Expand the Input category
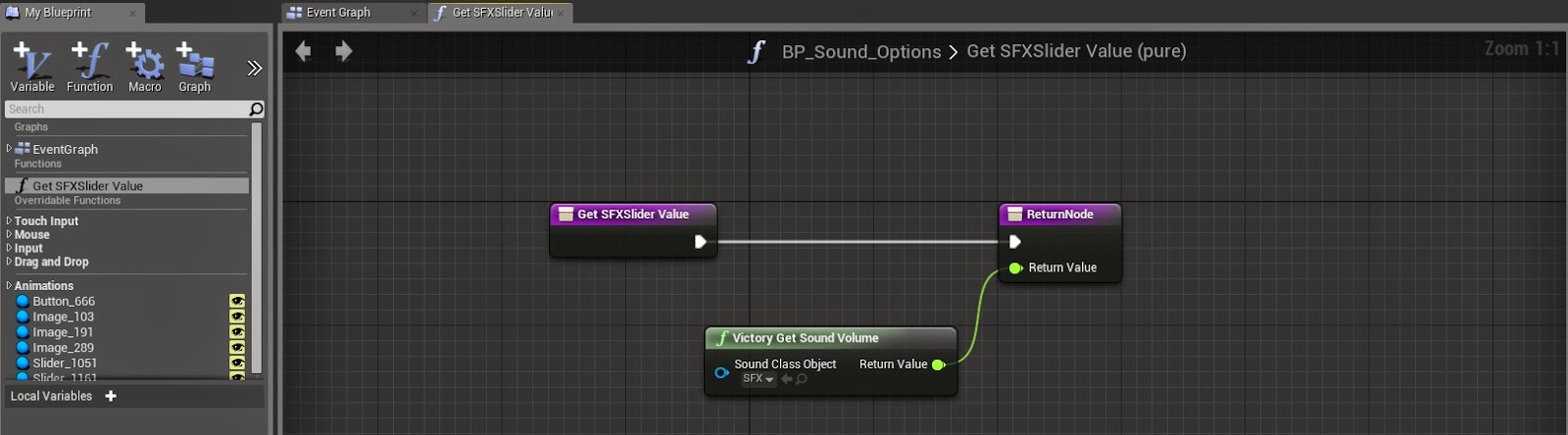The image size is (1568, 435). pos(9,249)
